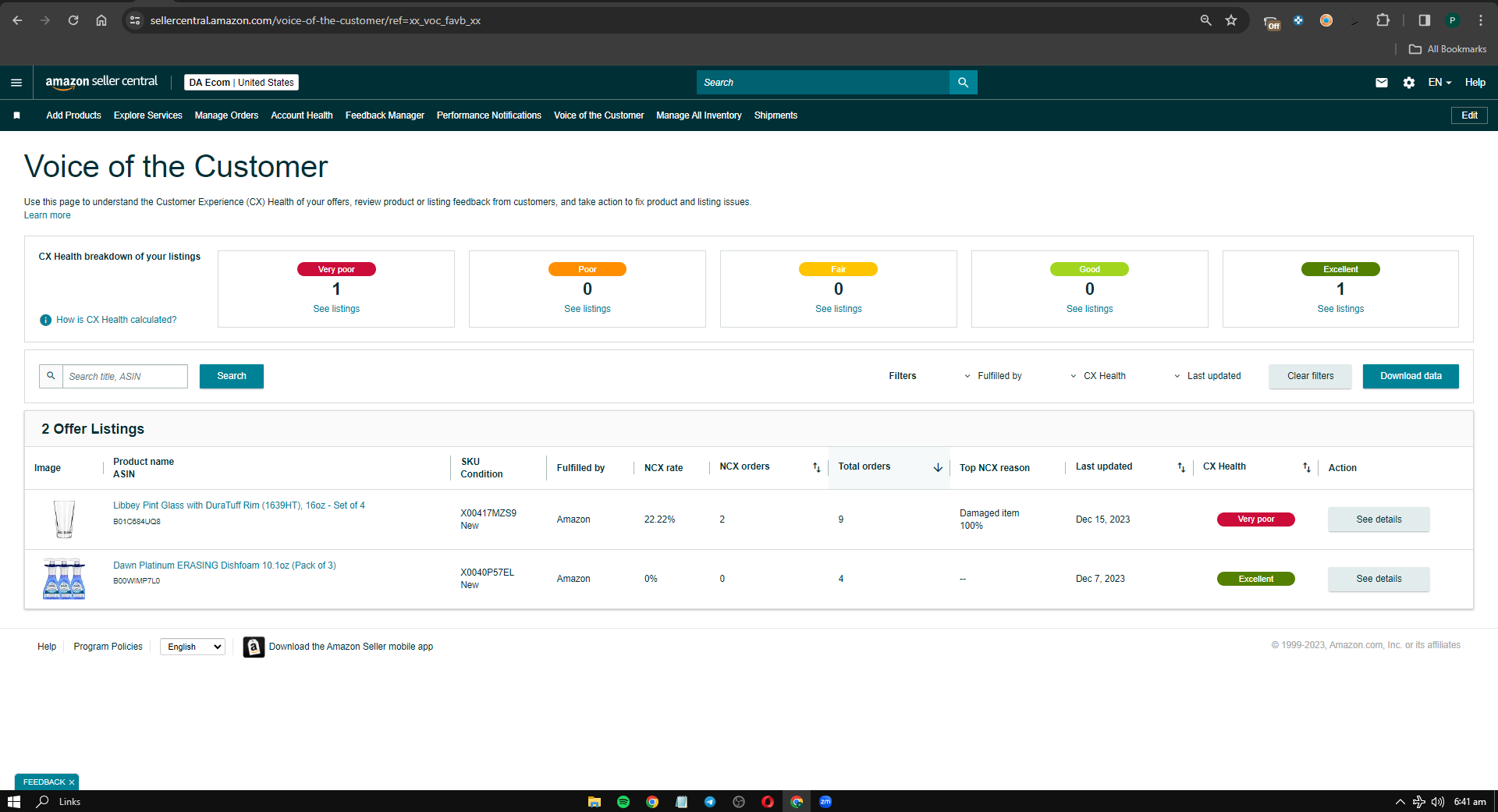Open Feedback Manager from the menu bar
1498x812 pixels.
pos(385,115)
